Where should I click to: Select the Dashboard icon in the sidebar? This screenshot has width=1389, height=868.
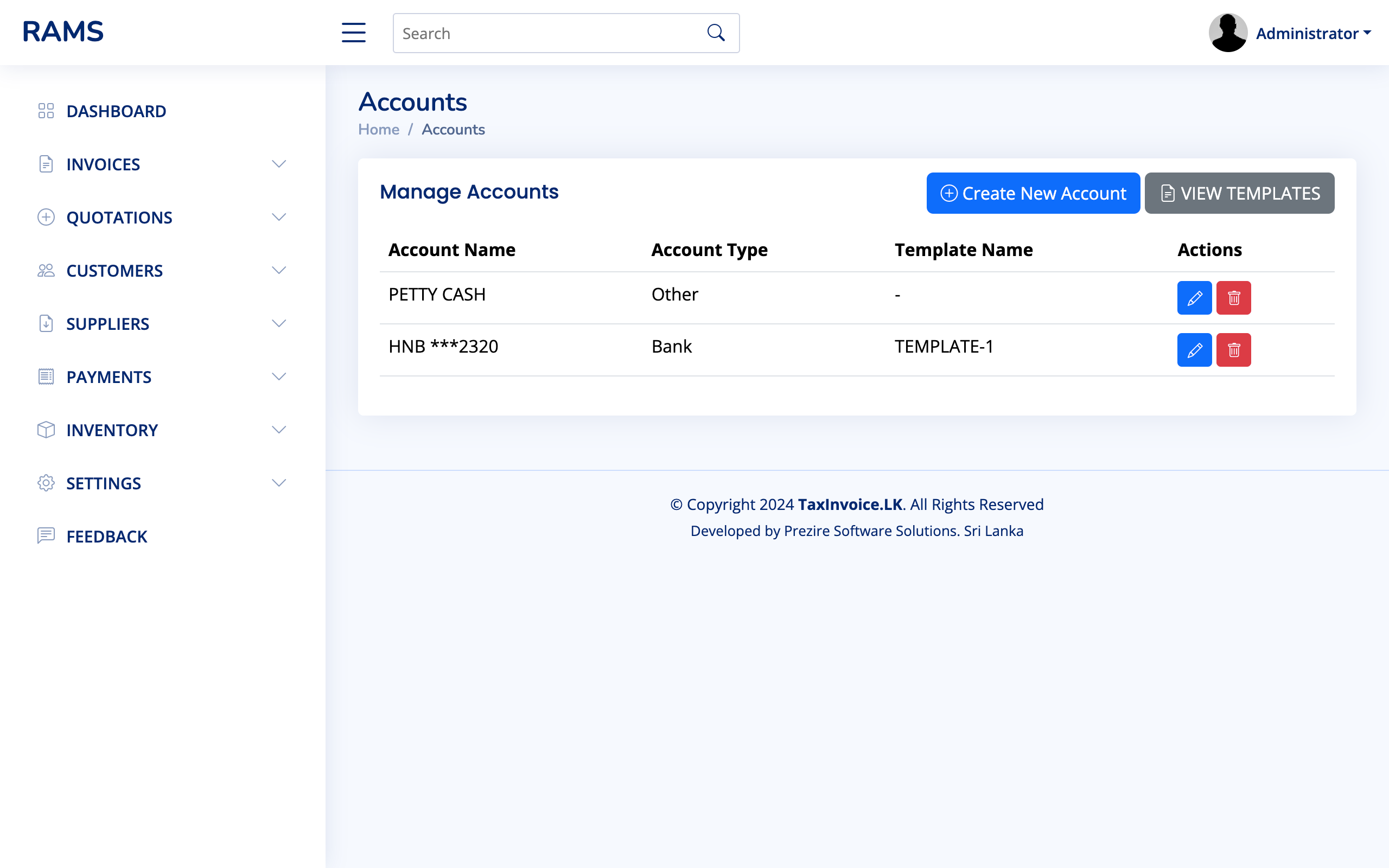(x=46, y=110)
